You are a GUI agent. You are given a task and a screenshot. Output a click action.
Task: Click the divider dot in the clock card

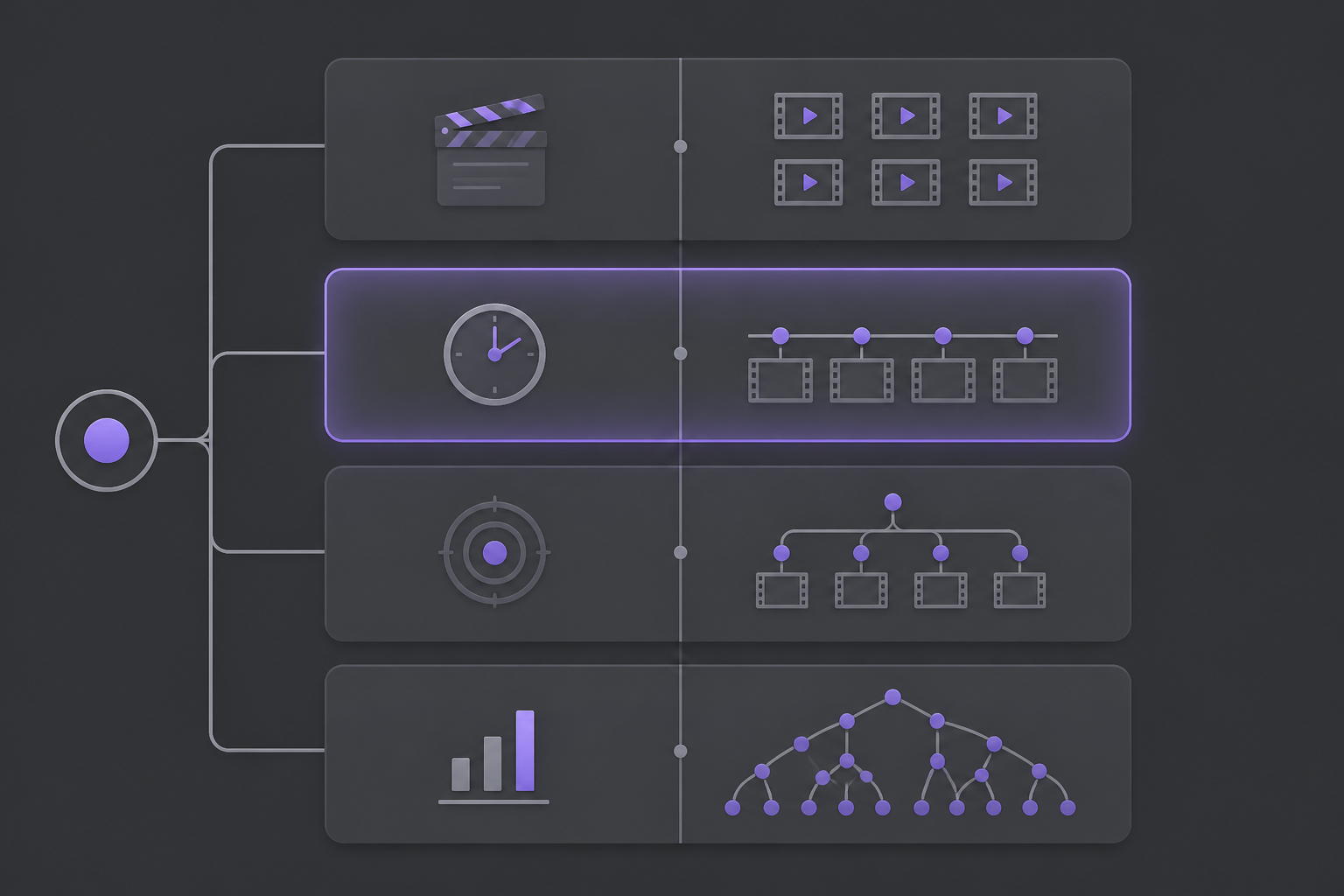click(x=680, y=353)
